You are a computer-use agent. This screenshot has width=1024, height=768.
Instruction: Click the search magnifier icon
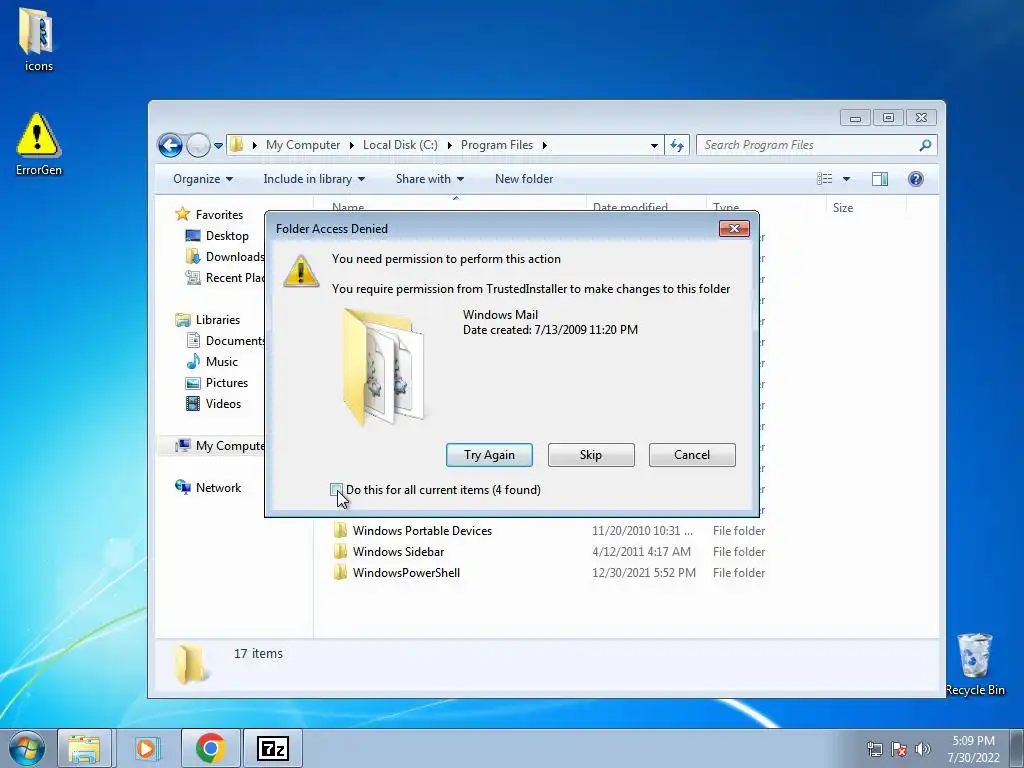[x=925, y=145]
